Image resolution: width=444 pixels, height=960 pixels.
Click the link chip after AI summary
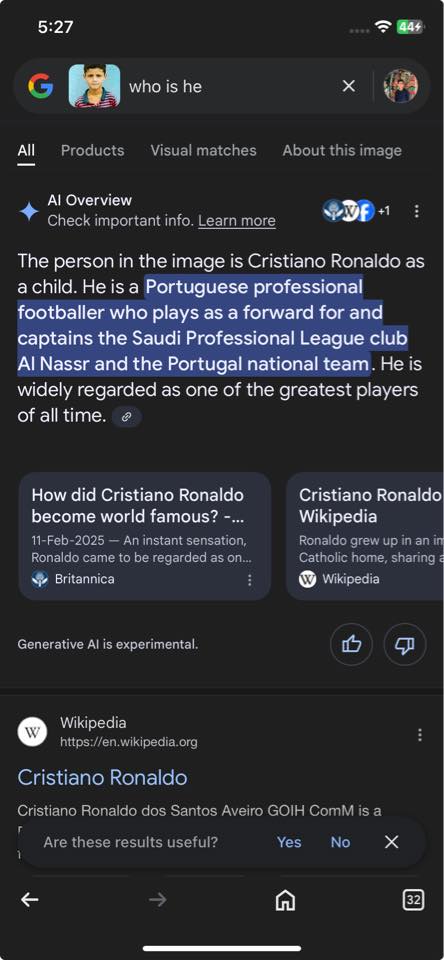[x=127, y=417]
